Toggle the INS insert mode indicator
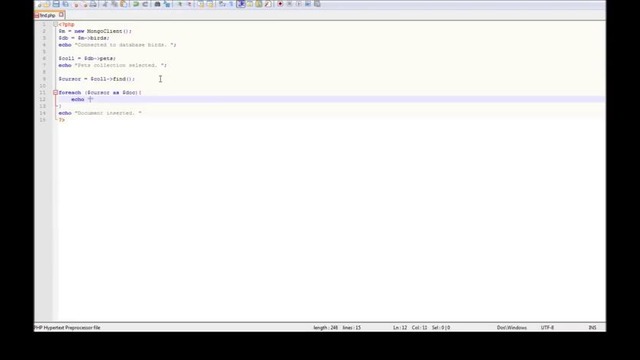This screenshot has height=360, width=640. [592, 327]
